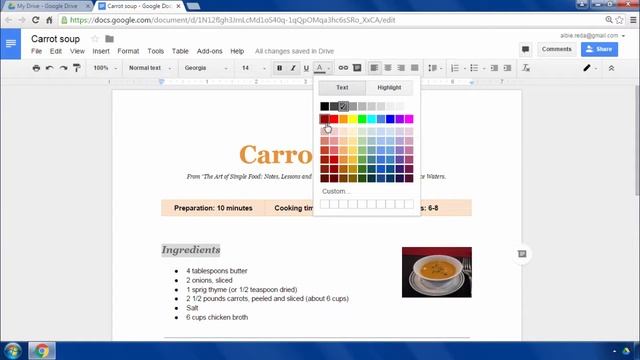Screen dimensions: 640x360
Task: Insert a comment from the toolbar
Action: coord(357,68)
